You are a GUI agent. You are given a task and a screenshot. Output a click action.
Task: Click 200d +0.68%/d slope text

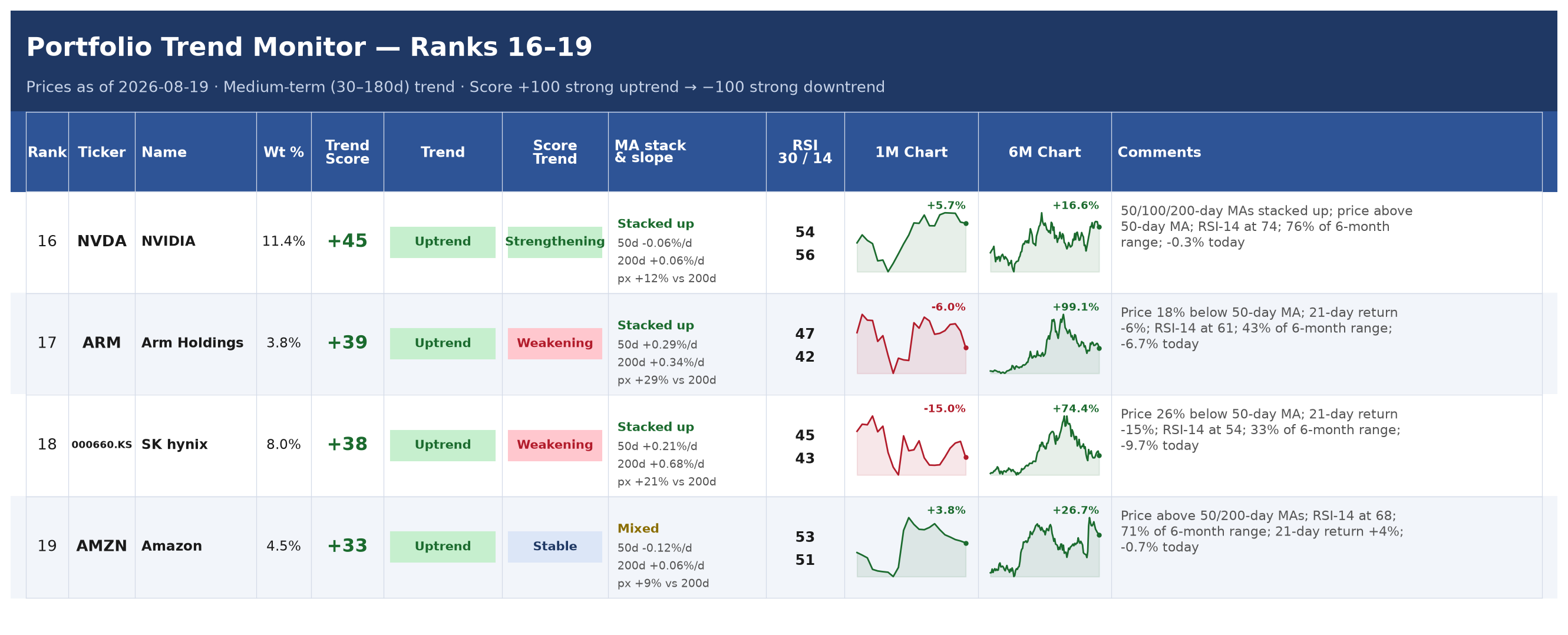point(661,464)
